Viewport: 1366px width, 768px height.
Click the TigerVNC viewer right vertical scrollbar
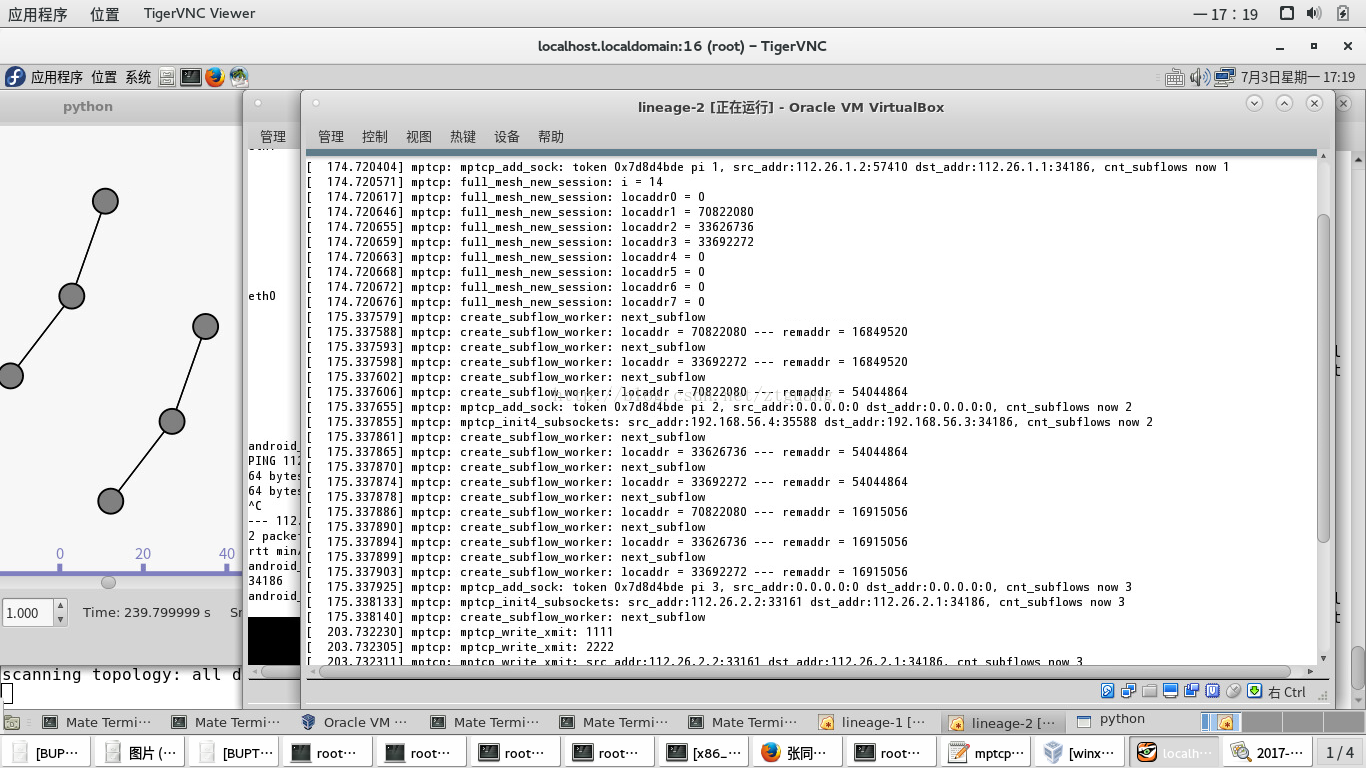[x=1358, y=673]
